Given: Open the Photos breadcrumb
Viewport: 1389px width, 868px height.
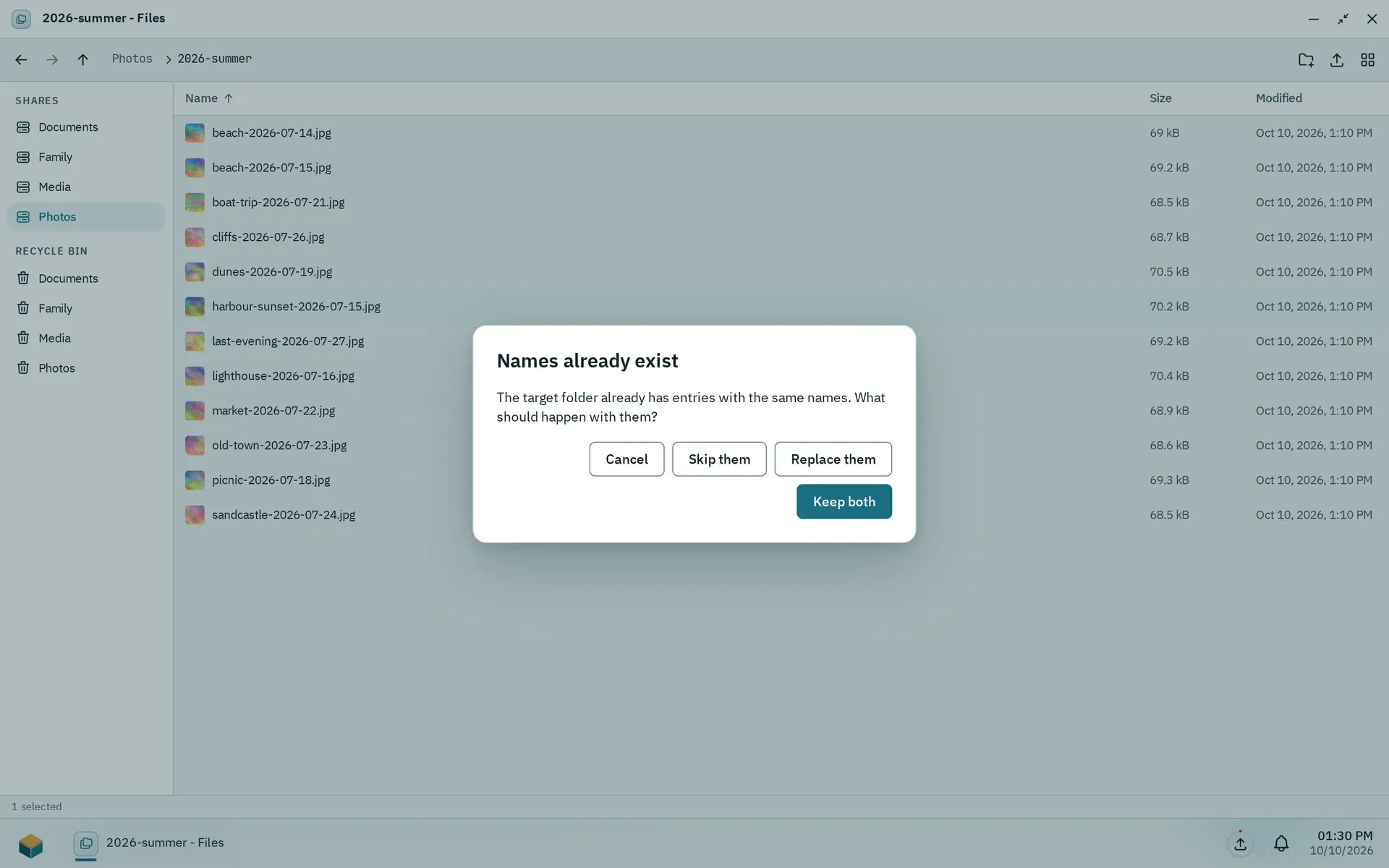Looking at the screenshot, I should pyautogui.click(x=132, y=59).
